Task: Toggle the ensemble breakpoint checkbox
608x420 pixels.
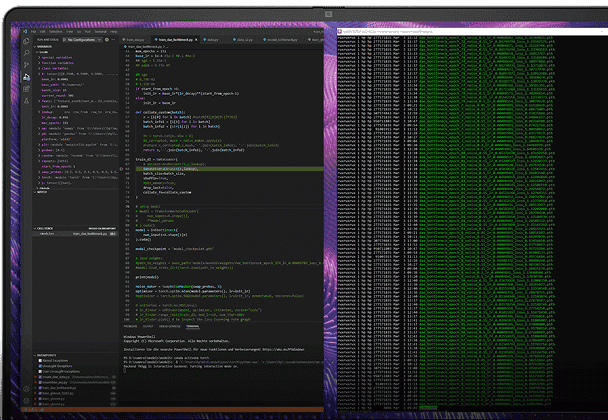Action: click(x=40, y=382)
